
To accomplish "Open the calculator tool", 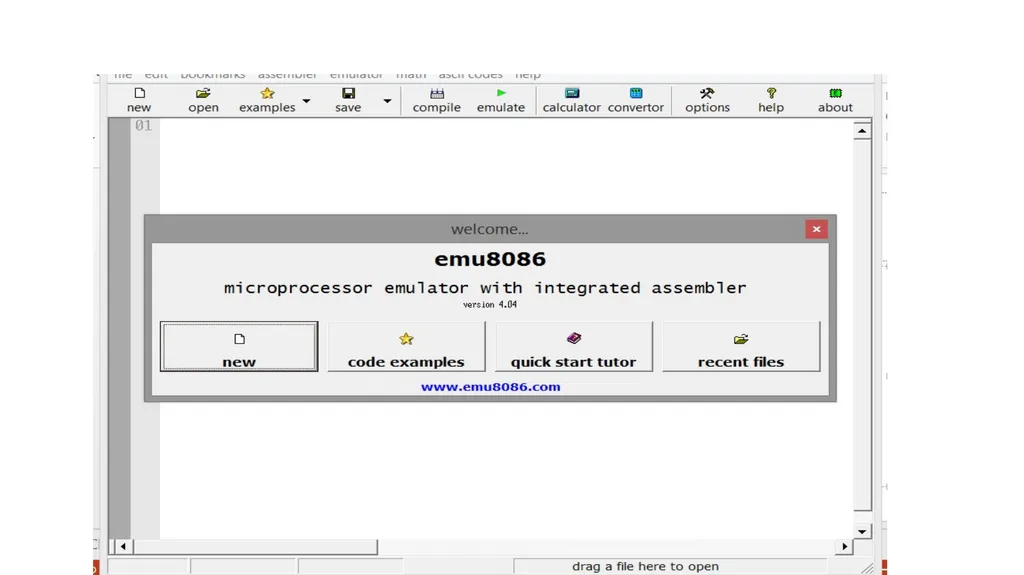I will pos(571,100).
